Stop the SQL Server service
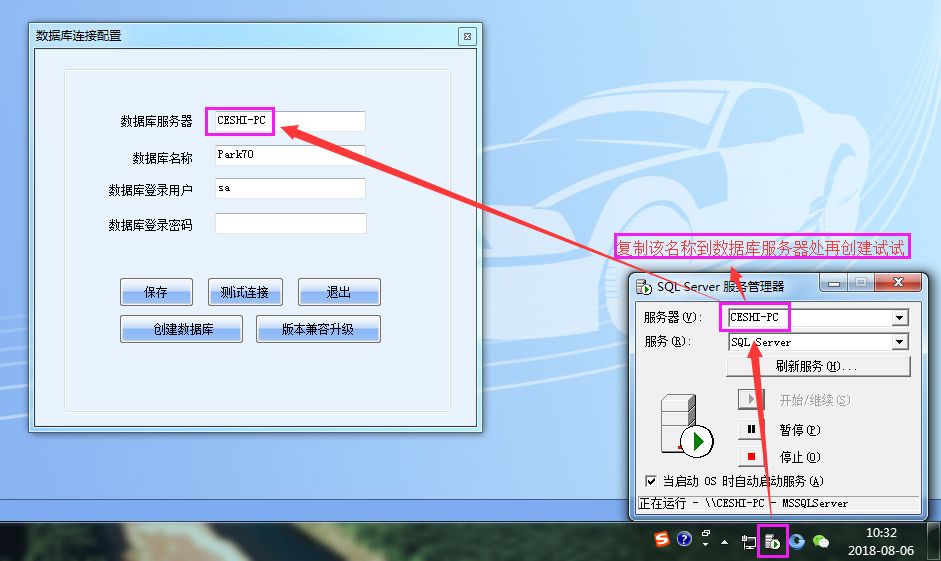Image resolution: width=941 pixels, height=561 pixels. coord(751,457)
